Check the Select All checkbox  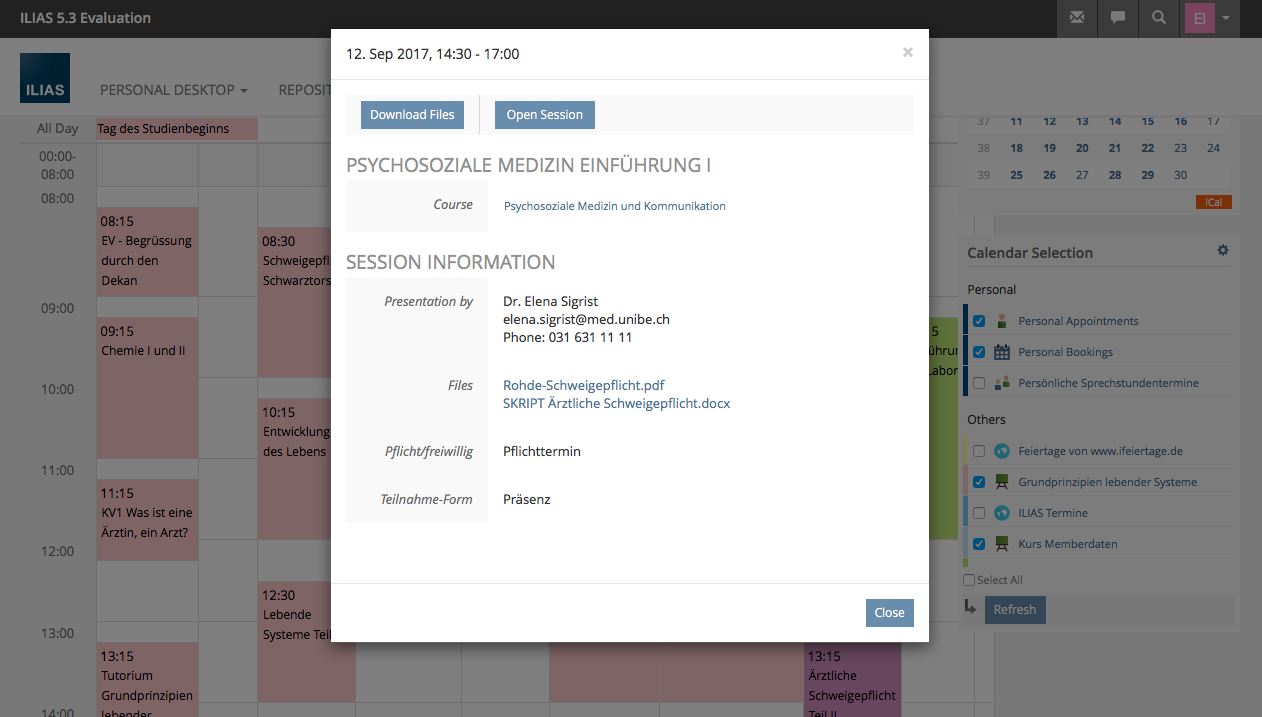[968, 580]
